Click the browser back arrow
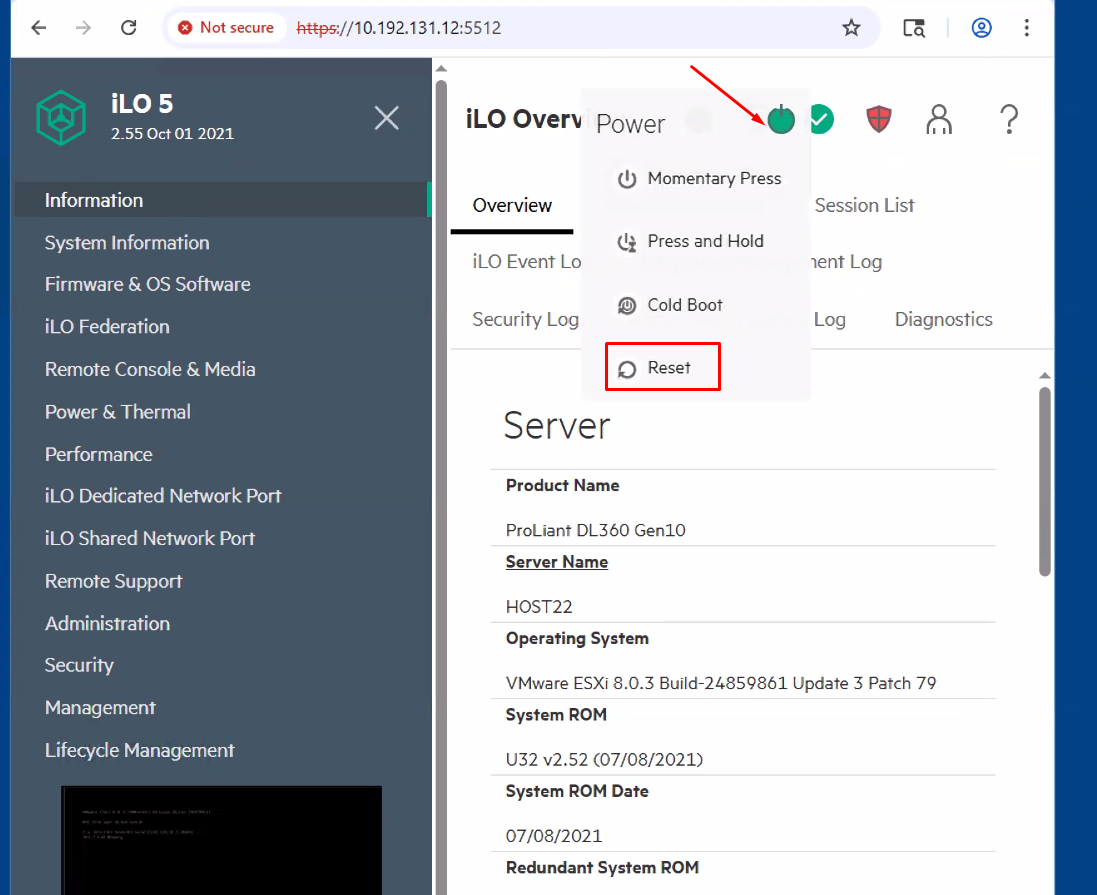 pos(38,28)
